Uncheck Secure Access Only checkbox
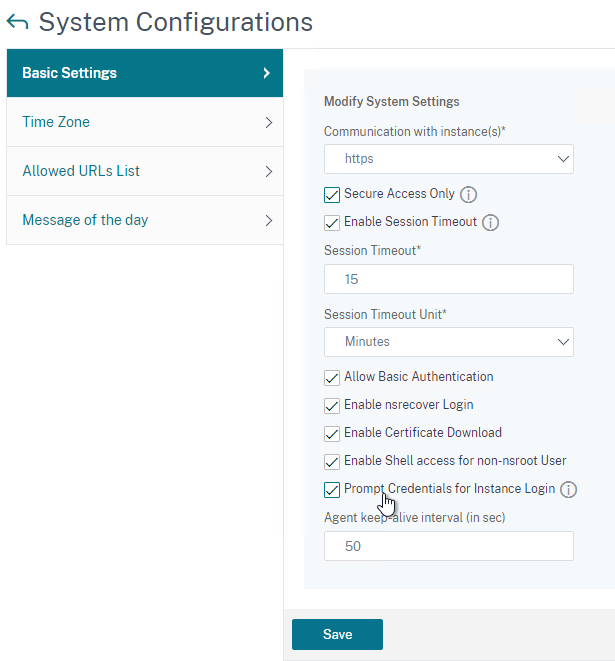Image resolution: width=615 pixels, height=661 pixels. click(332, 195)
